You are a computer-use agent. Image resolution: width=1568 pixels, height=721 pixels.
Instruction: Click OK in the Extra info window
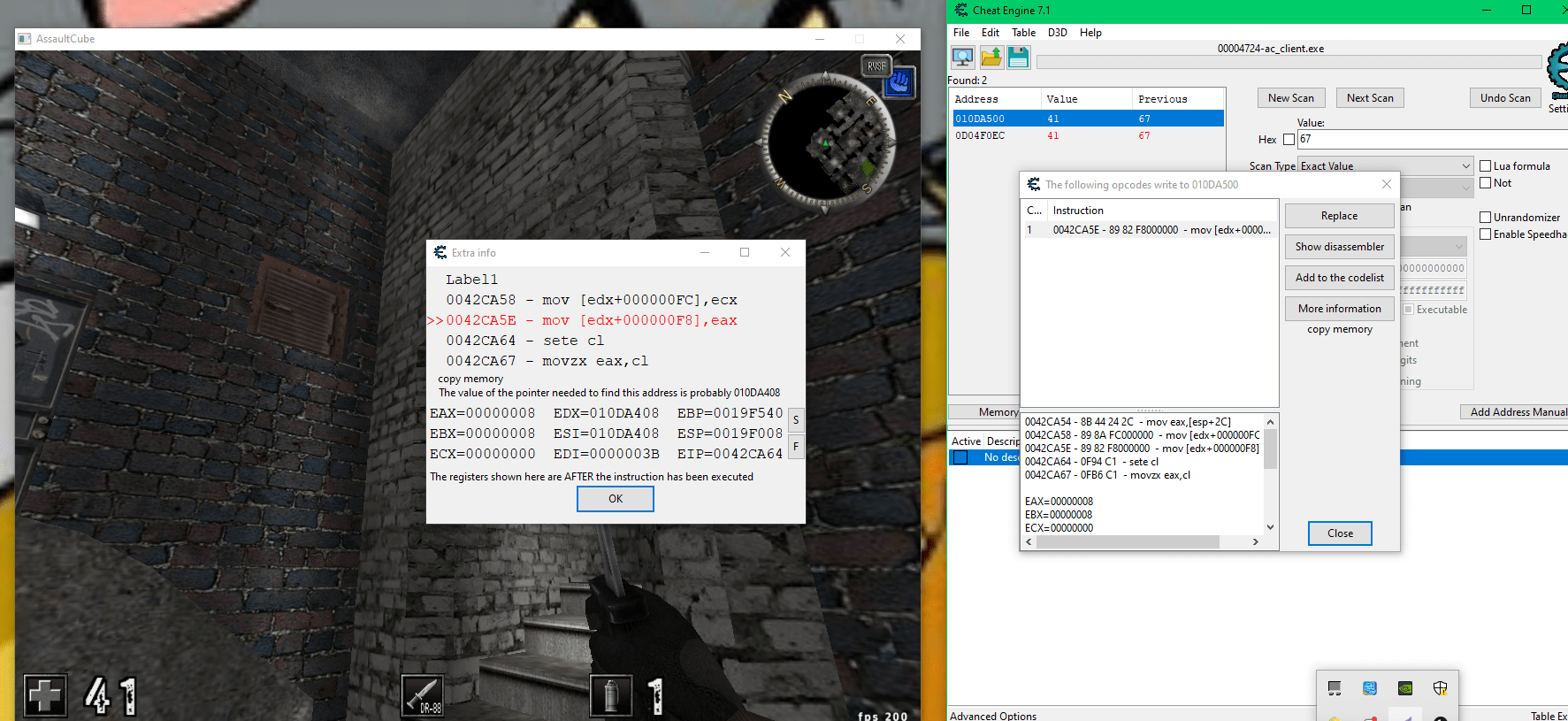616,499
